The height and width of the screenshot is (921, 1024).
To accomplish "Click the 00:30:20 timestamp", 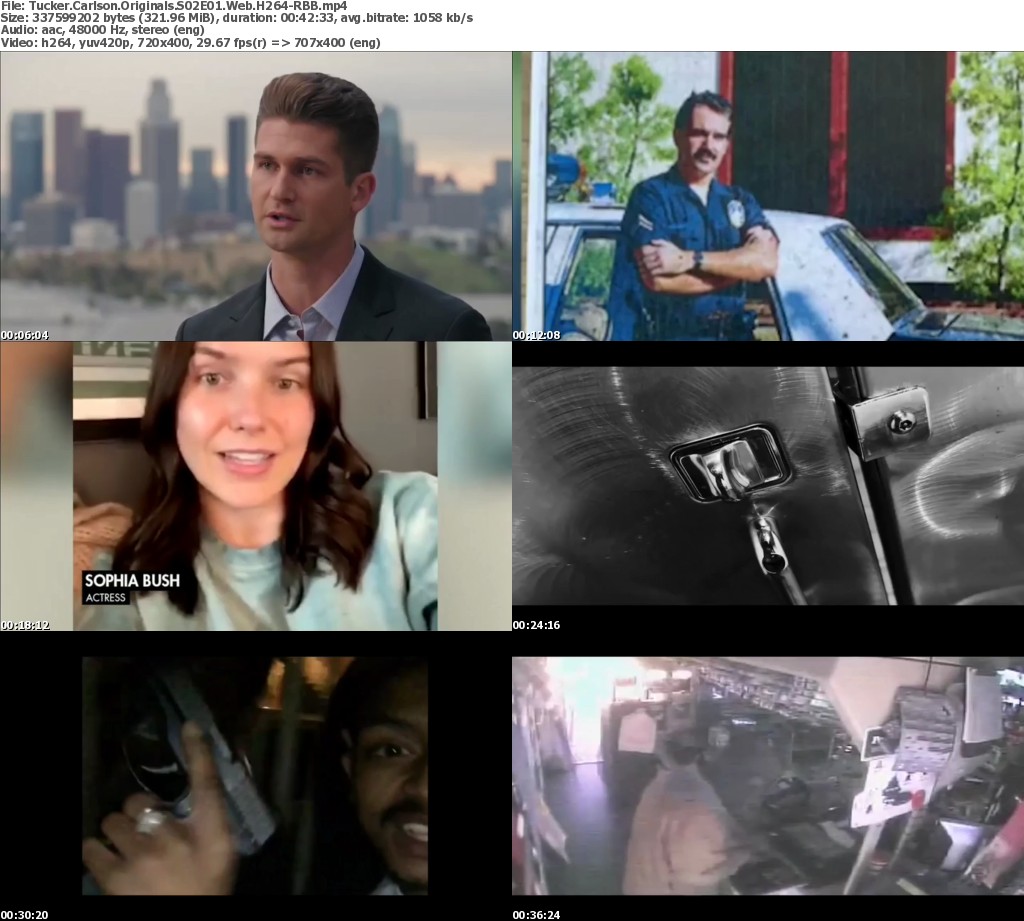I will pyautogui.click(x=24, y=915).
